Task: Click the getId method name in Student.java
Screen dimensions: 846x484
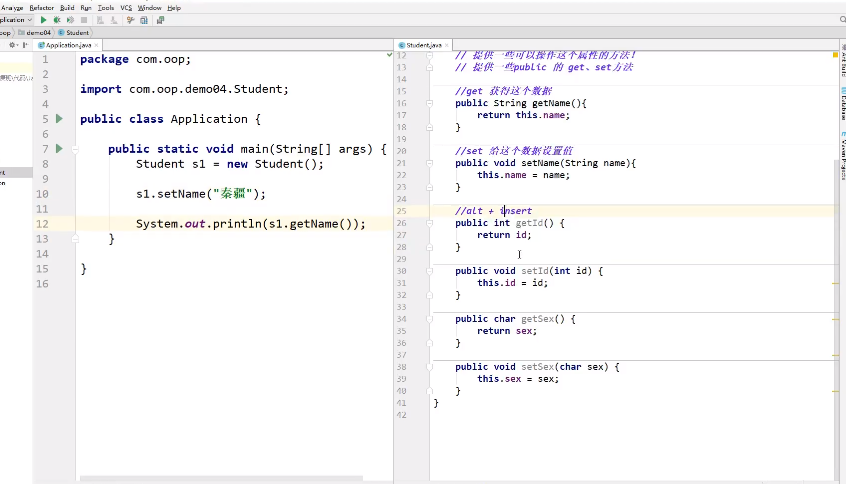Action: 529,223
